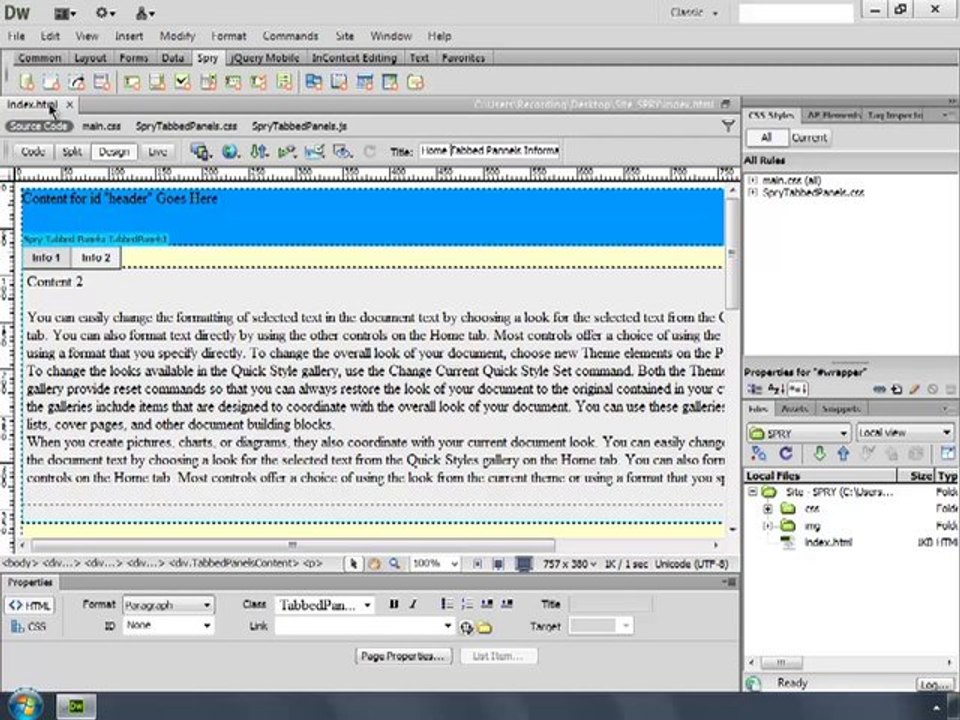Insert Spry Validation Text Field
The width and height of the screenshot is (960, 720).
132,82
